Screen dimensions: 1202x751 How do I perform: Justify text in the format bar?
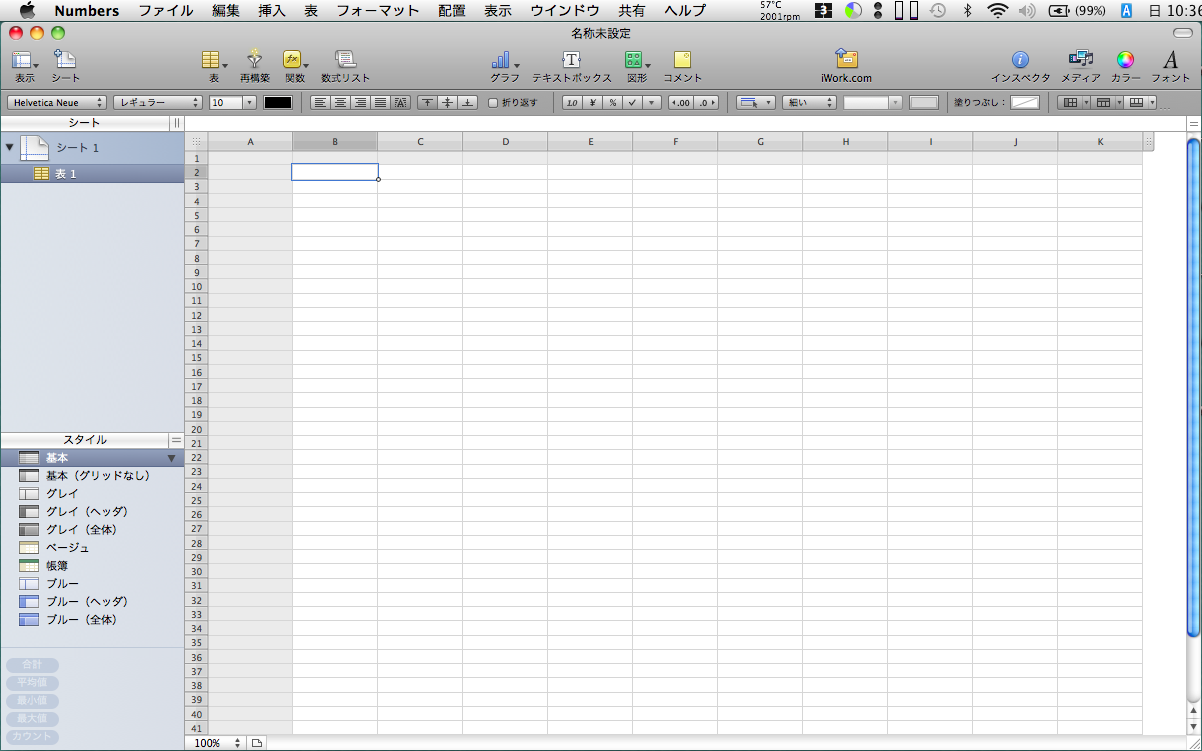(380, 102)
